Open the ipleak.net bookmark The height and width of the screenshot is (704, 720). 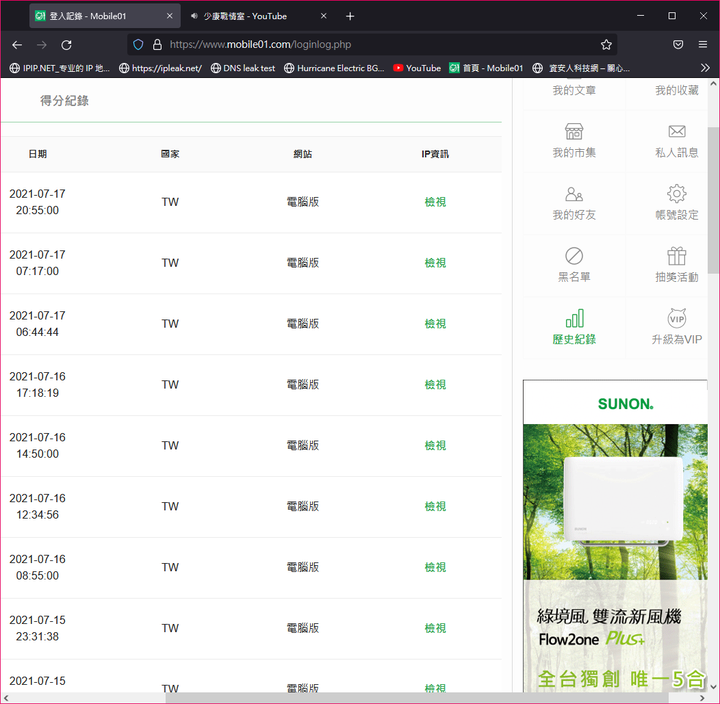(x=160, y=68)
